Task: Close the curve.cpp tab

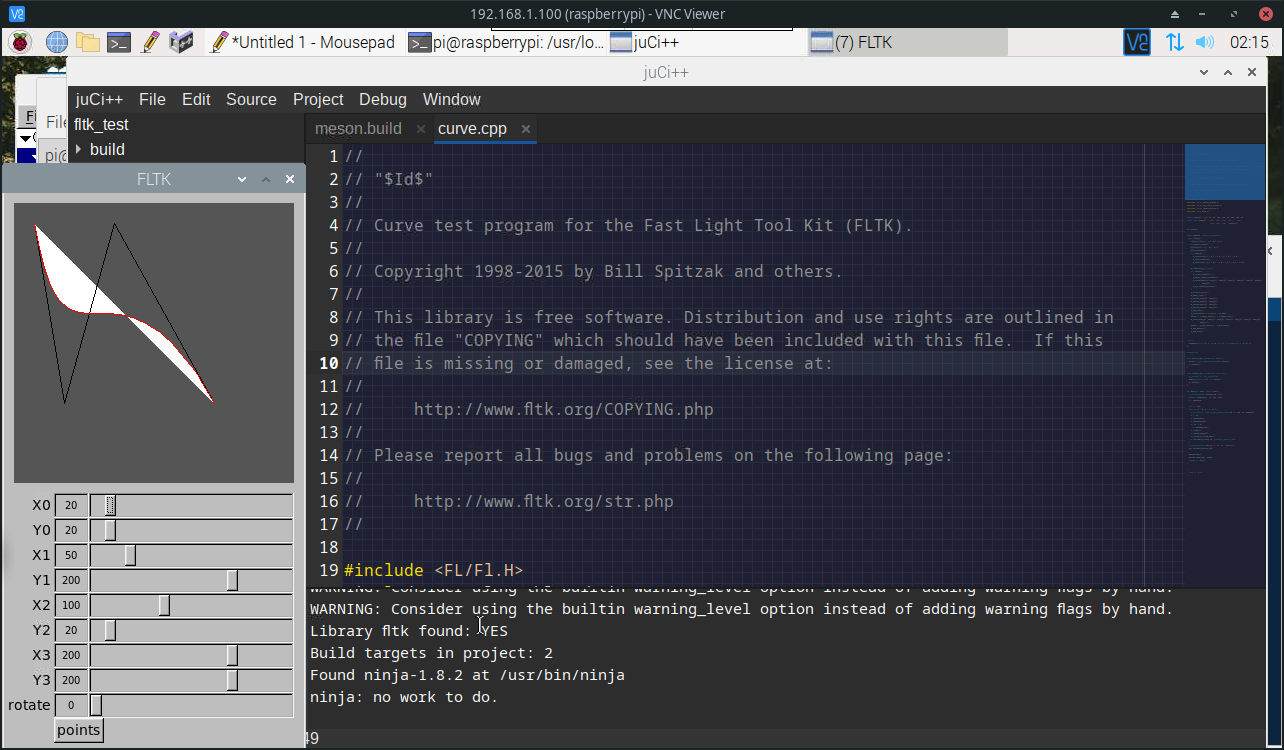Action: pyautogui.click(x=525, y=128)
